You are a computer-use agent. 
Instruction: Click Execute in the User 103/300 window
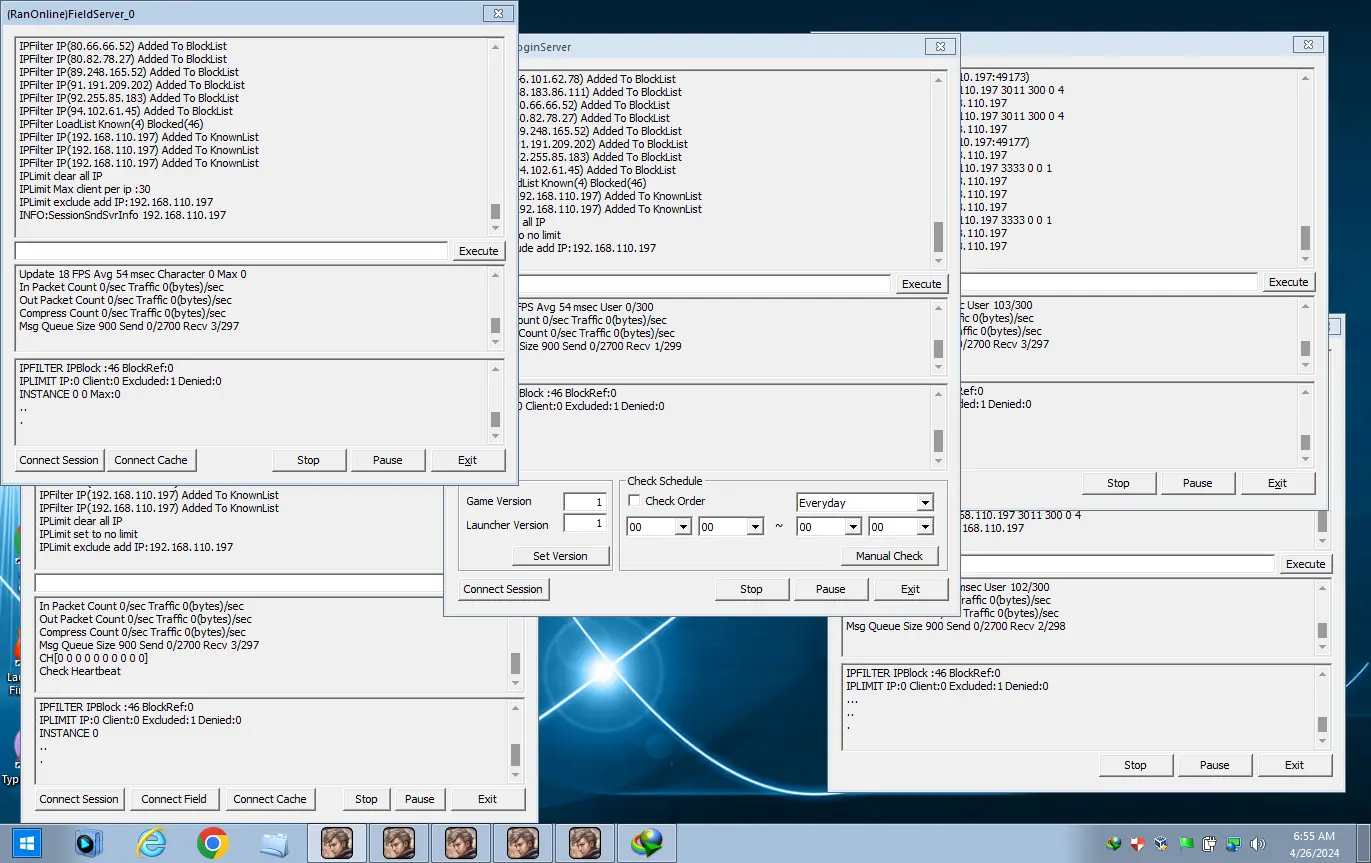pos(1288,282)
